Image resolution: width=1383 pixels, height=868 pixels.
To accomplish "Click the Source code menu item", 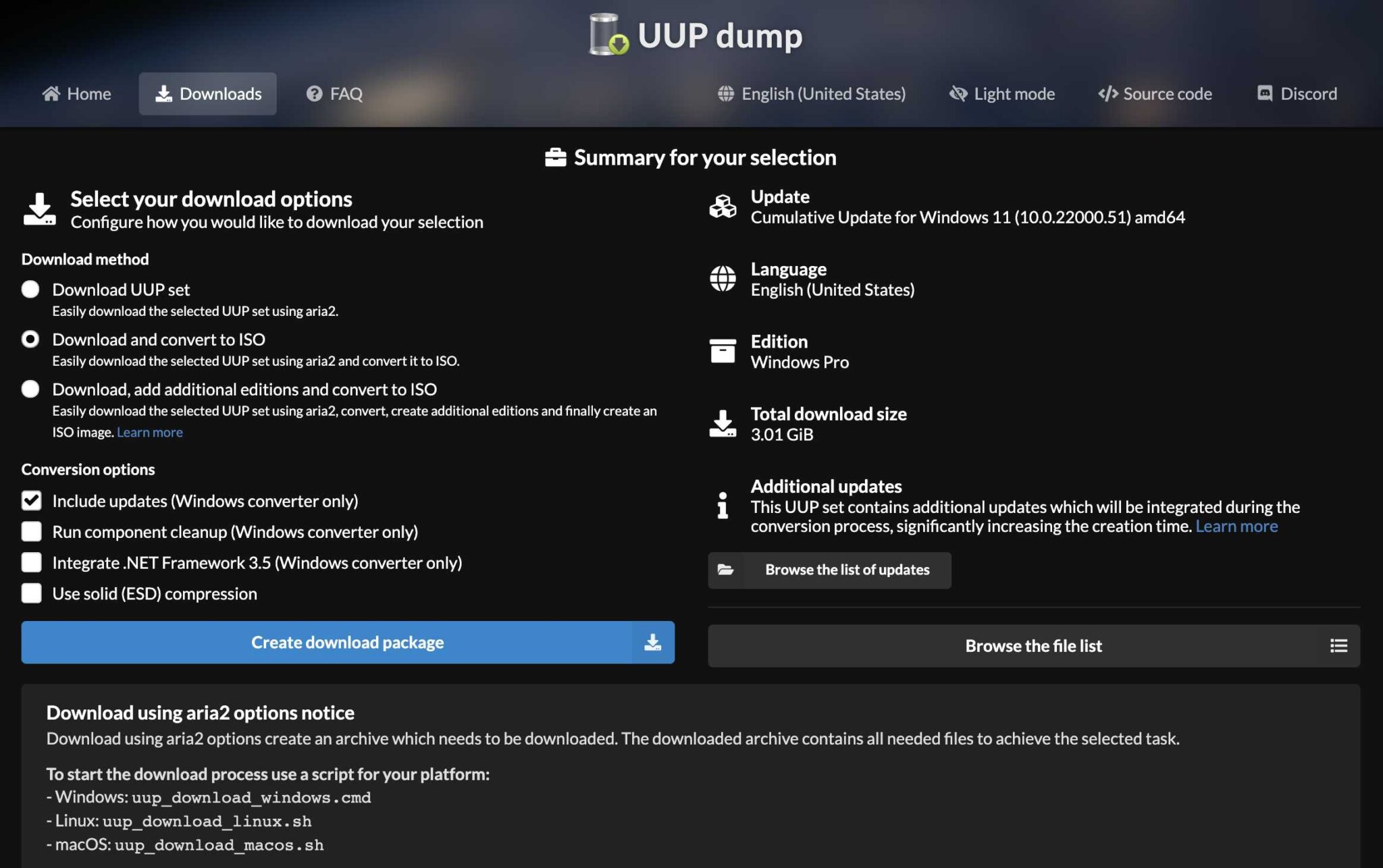I will [1155, 93].
